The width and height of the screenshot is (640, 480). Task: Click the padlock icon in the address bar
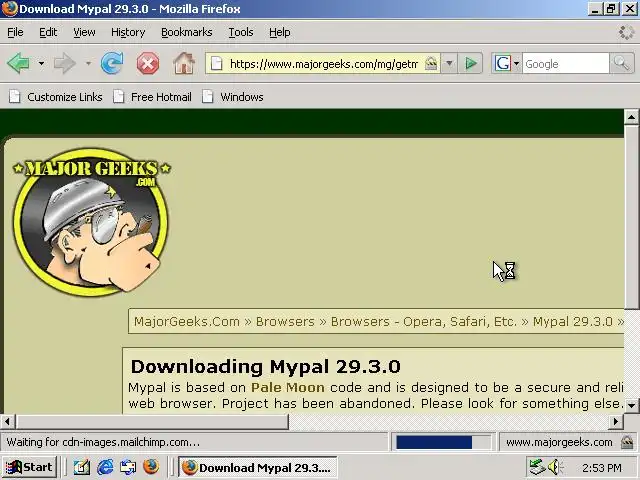(431, 63)
